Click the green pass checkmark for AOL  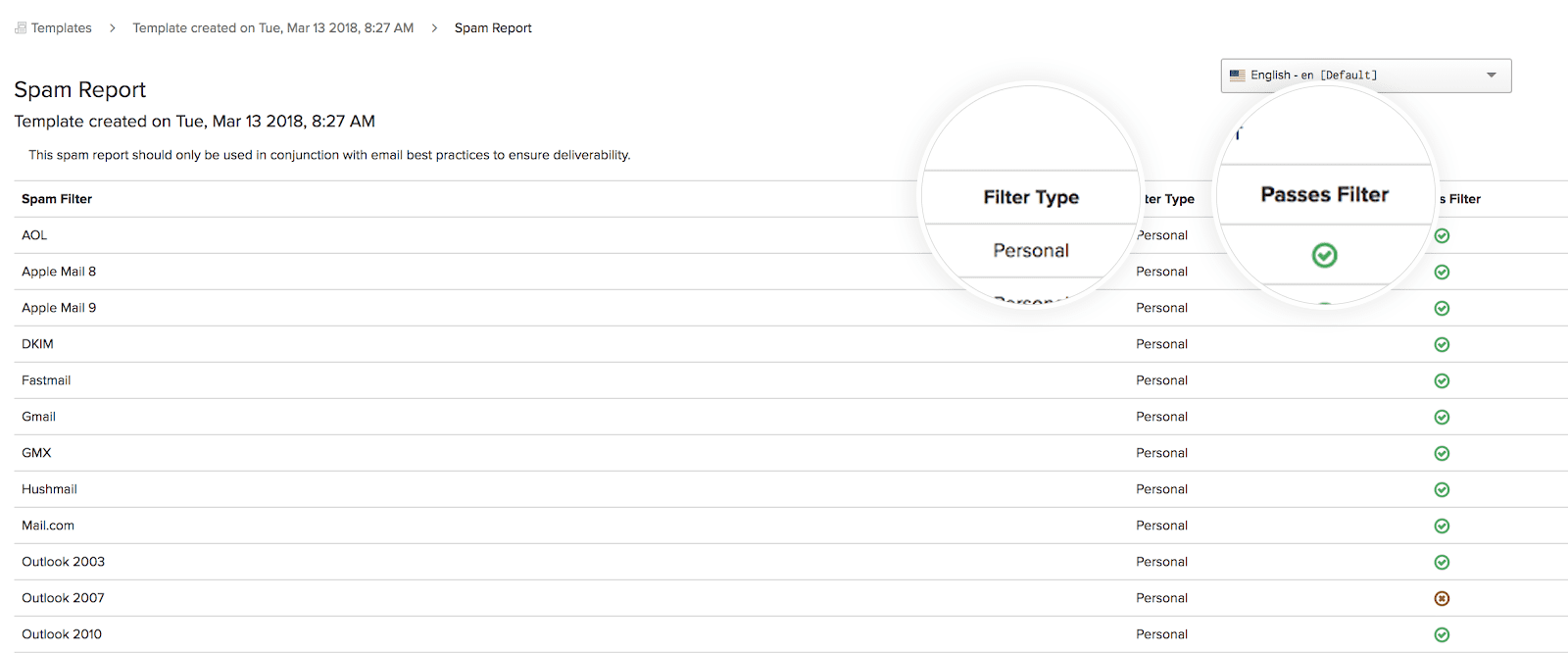(1442, 235)
